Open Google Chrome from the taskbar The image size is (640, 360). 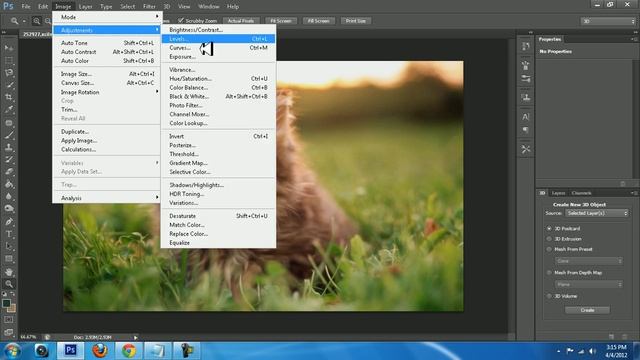pos(129,351)
